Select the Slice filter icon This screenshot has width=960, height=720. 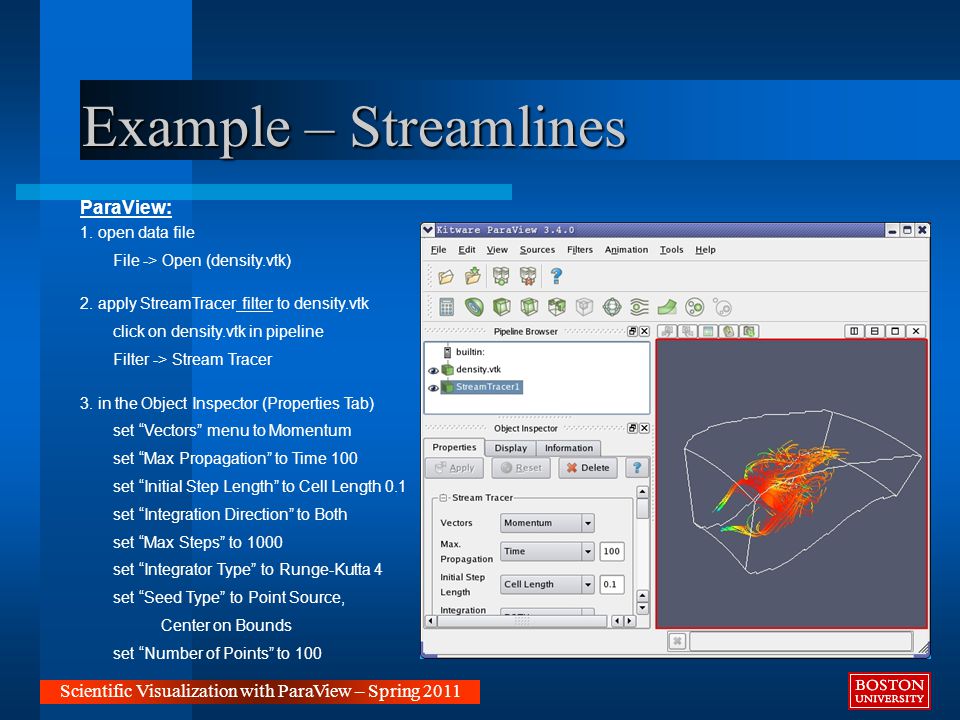click(529, 307)
